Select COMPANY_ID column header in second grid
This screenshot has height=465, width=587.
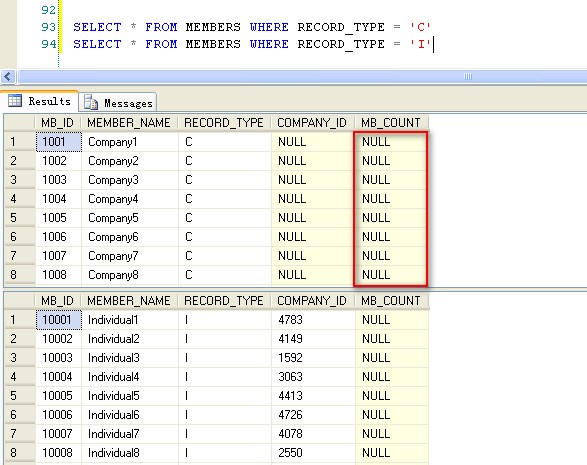pos(312,301)
